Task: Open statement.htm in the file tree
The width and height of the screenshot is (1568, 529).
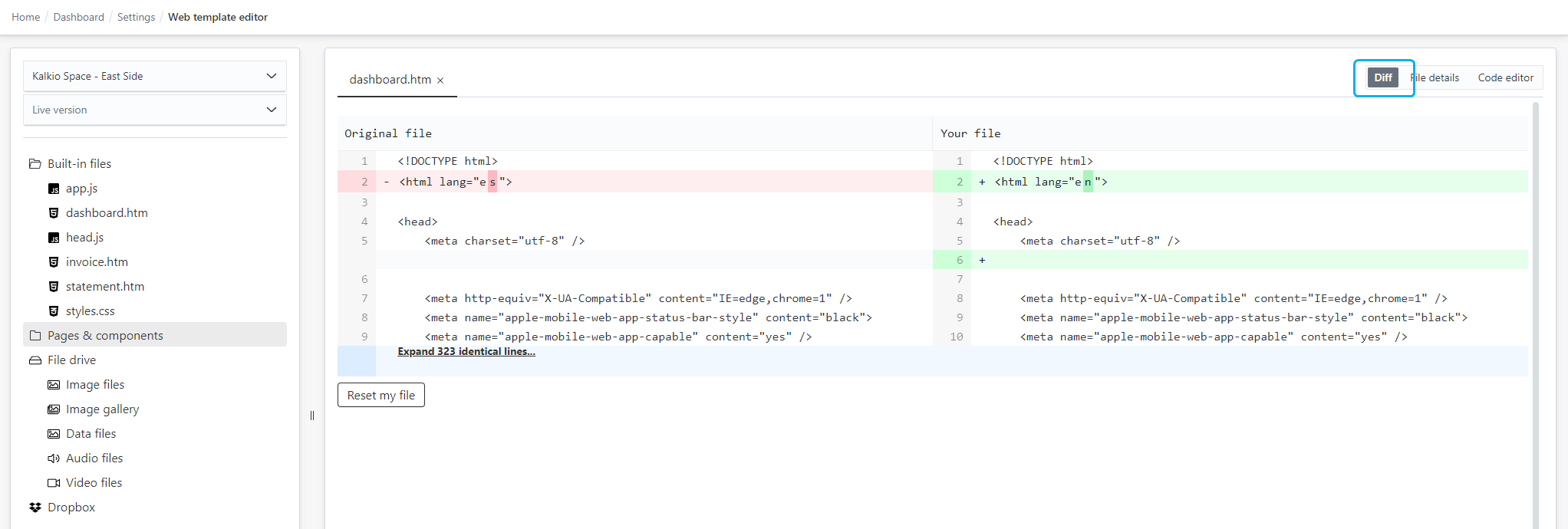Action: (x=105, y=287)
